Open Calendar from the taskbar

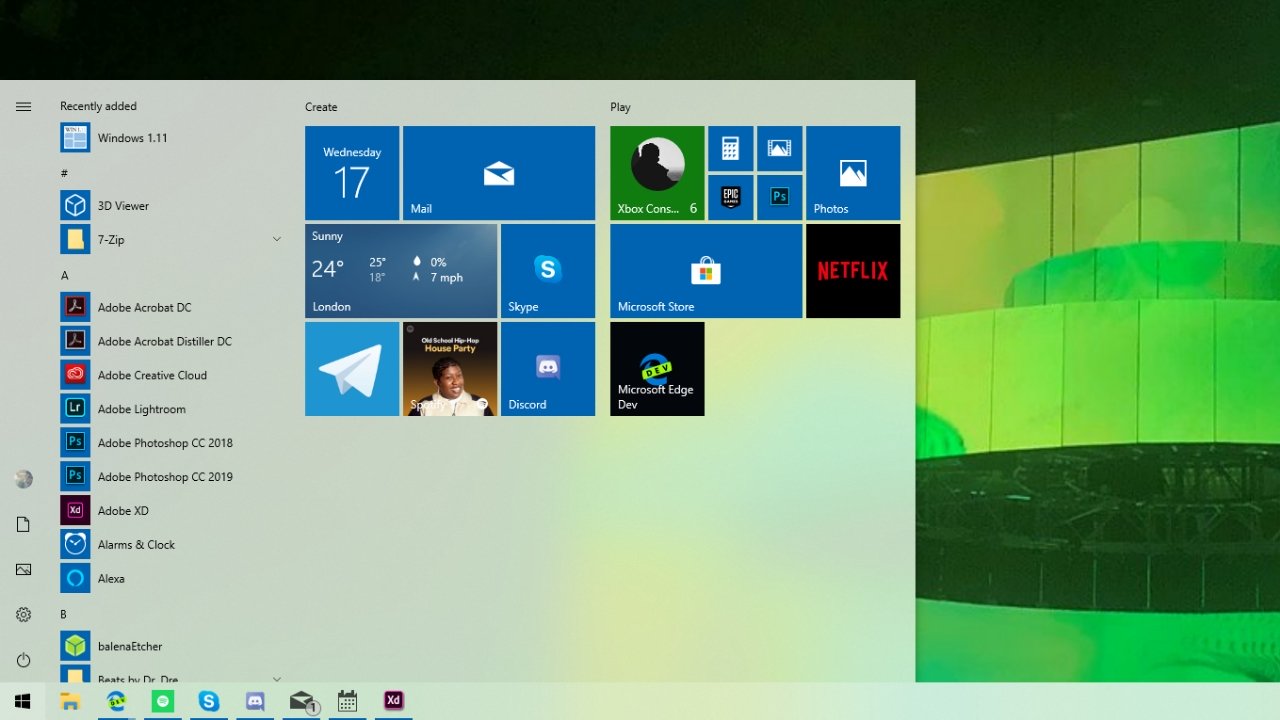tap(348, 701)
